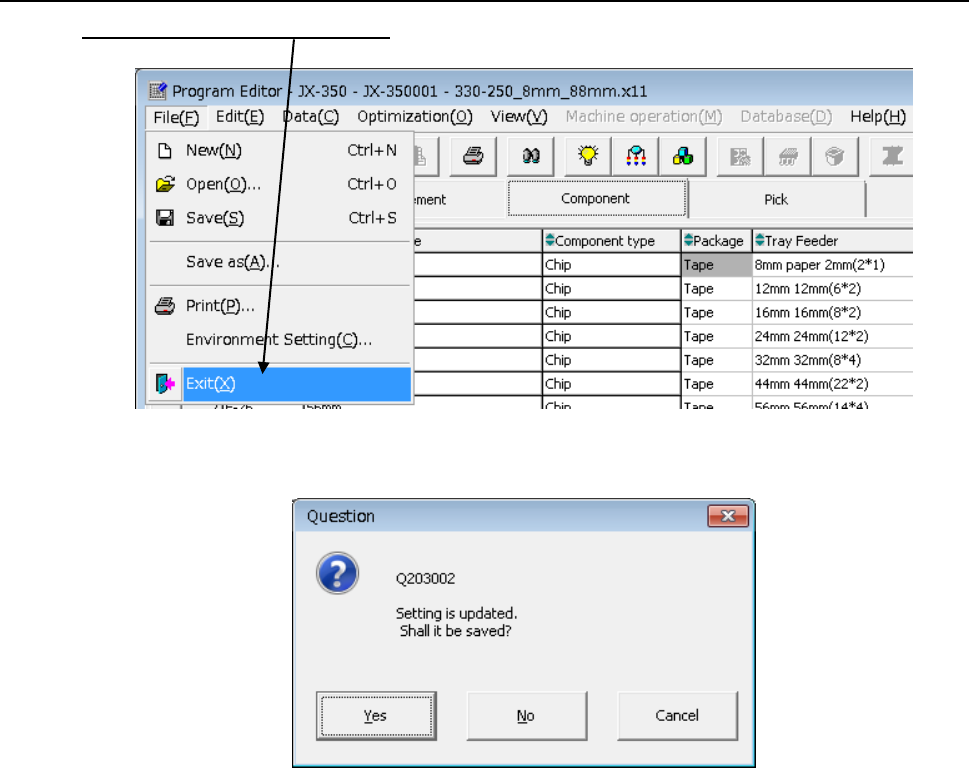Image resolution: width=969 pixels, height=768 pixels.
Task: Select cell '16mm 16mm(8*2)'
Action: [x=832, y=313]
